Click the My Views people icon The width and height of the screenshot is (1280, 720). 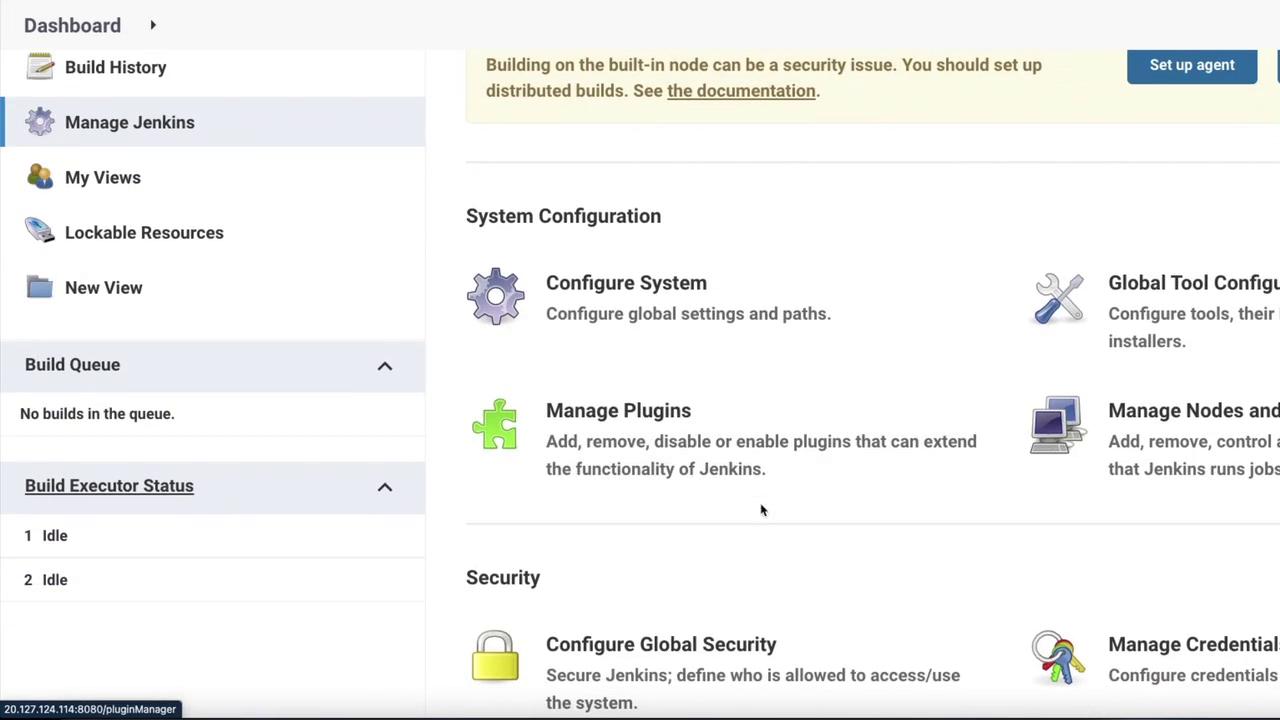coord(40,177)
